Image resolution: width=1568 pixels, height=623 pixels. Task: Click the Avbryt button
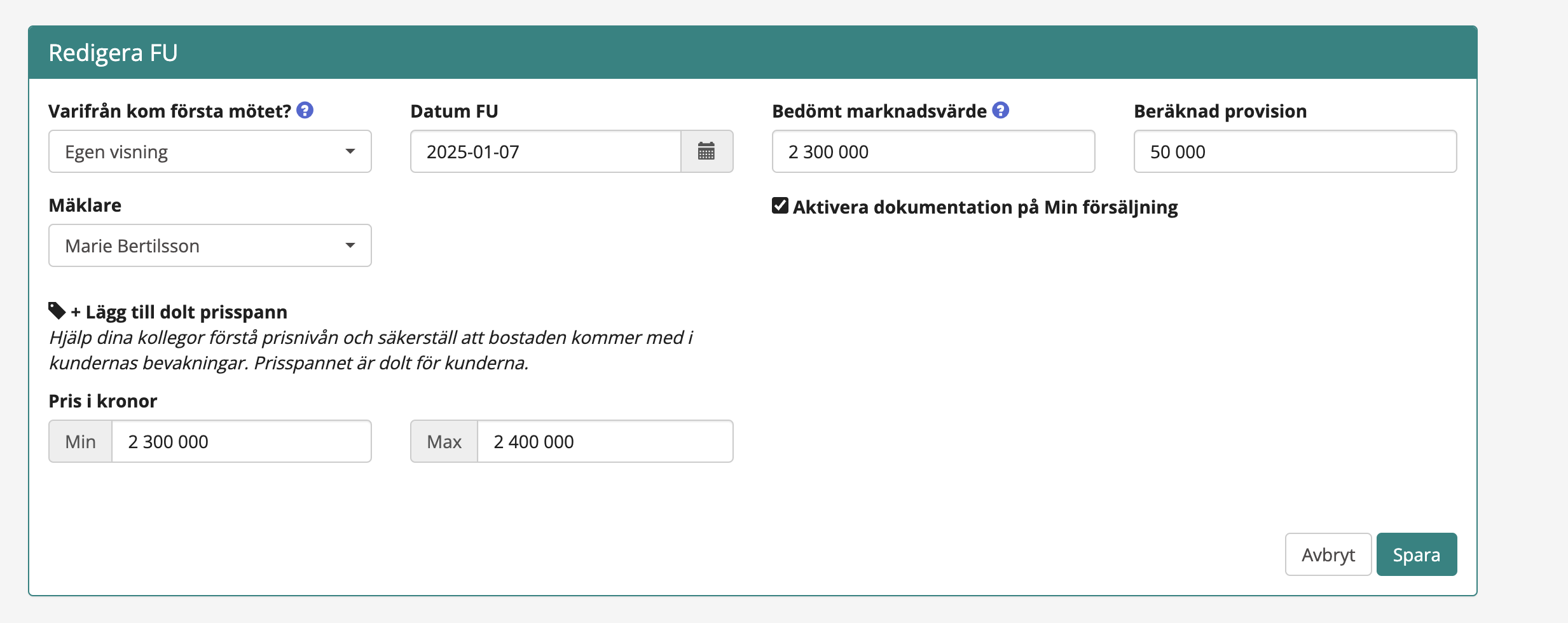(1328, 554)
